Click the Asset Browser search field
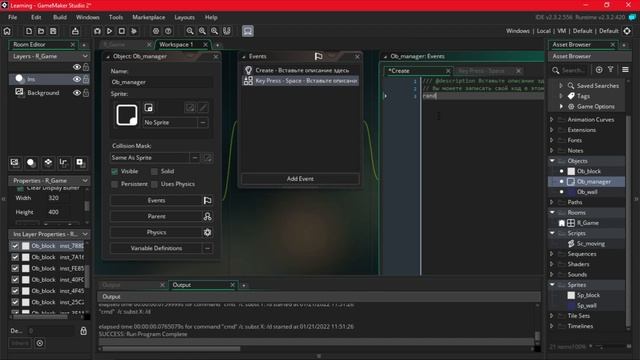This screenshot has height=360, width=640. 573,70
